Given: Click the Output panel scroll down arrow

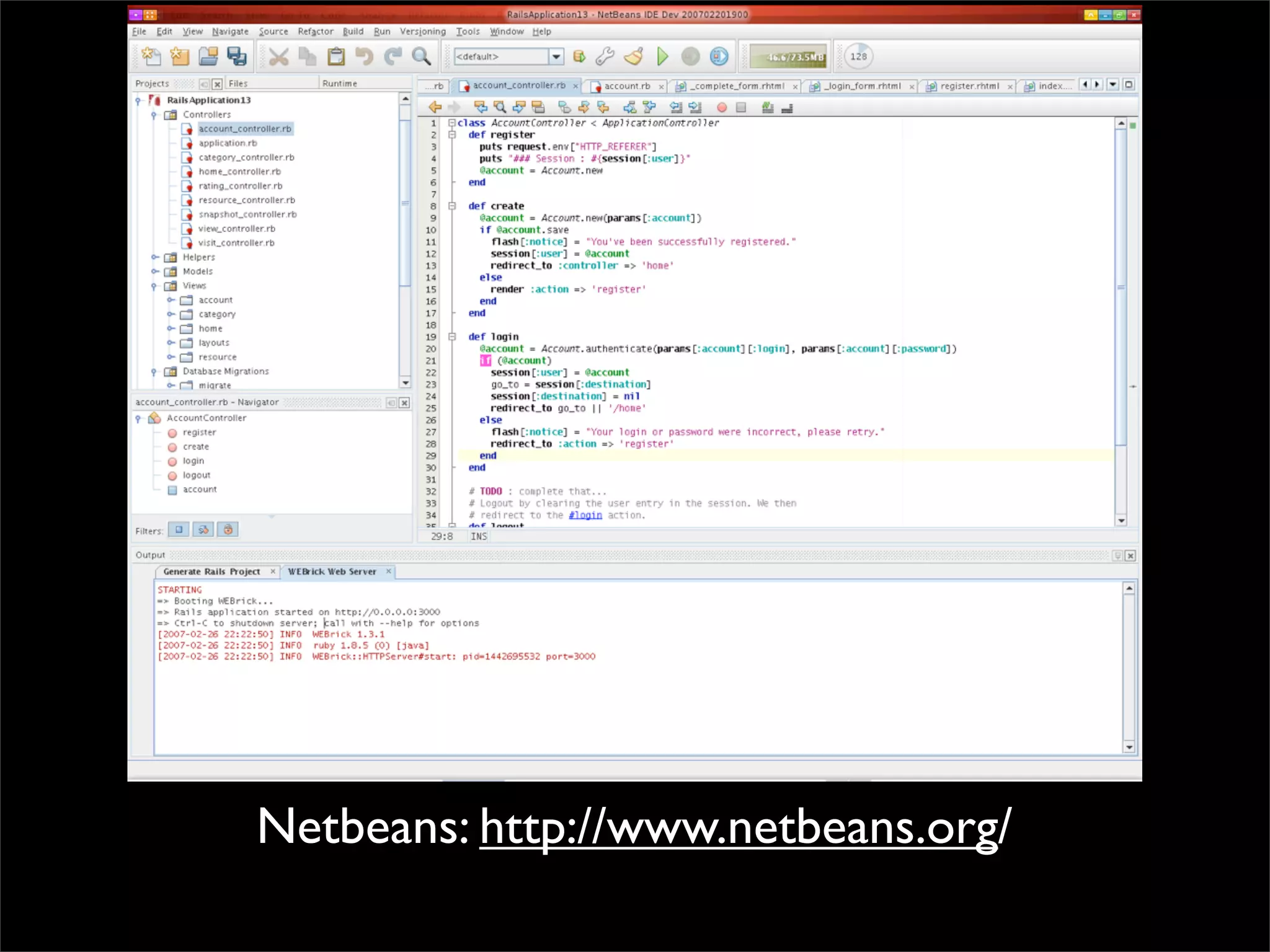Looking at the screenshot, I should tap(1129, 747).
